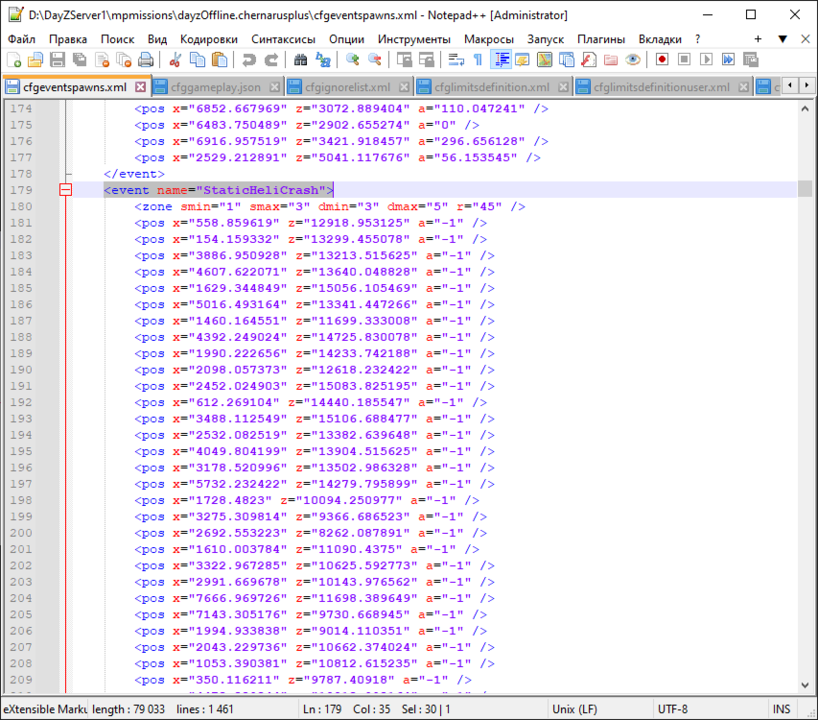Toggle the indent guide button
Image resolution: width=818 pixels, height=720 pixels.
(501, 60)
